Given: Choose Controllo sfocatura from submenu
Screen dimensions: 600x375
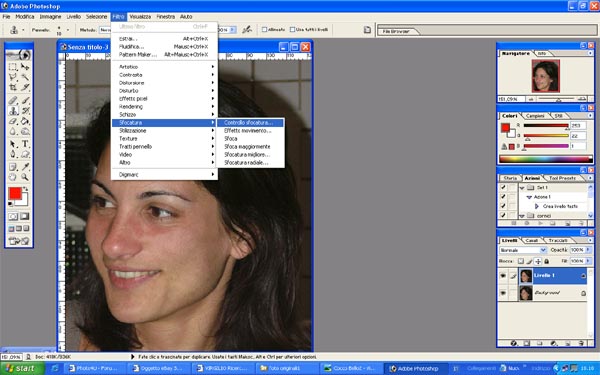Looking at the screenshot, I should point(250,122).
